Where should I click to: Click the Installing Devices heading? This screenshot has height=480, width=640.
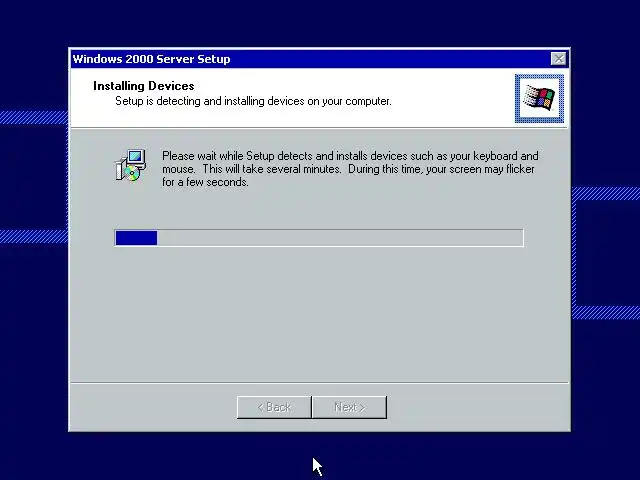pyautogui.click(x=144, y=86)
